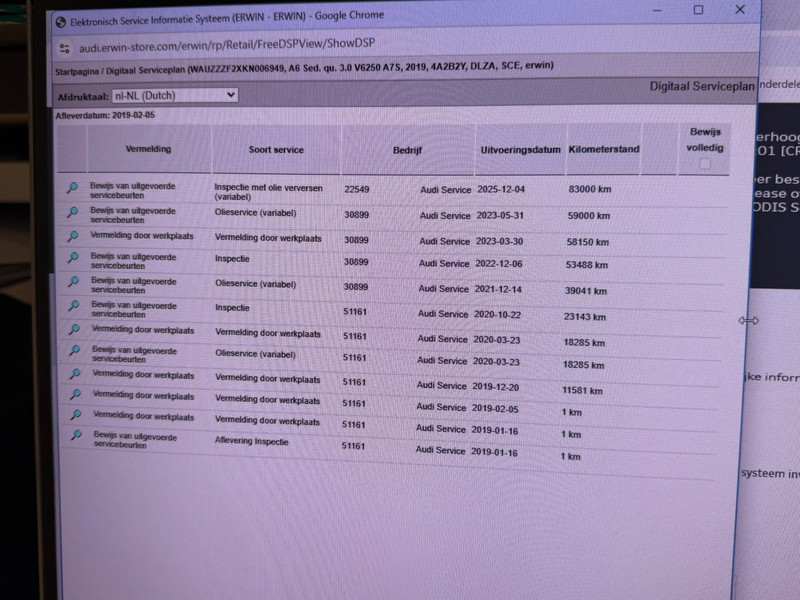
Task: View the 2019-12-20 entry via magnifier icon
Action: coord(74,373)
